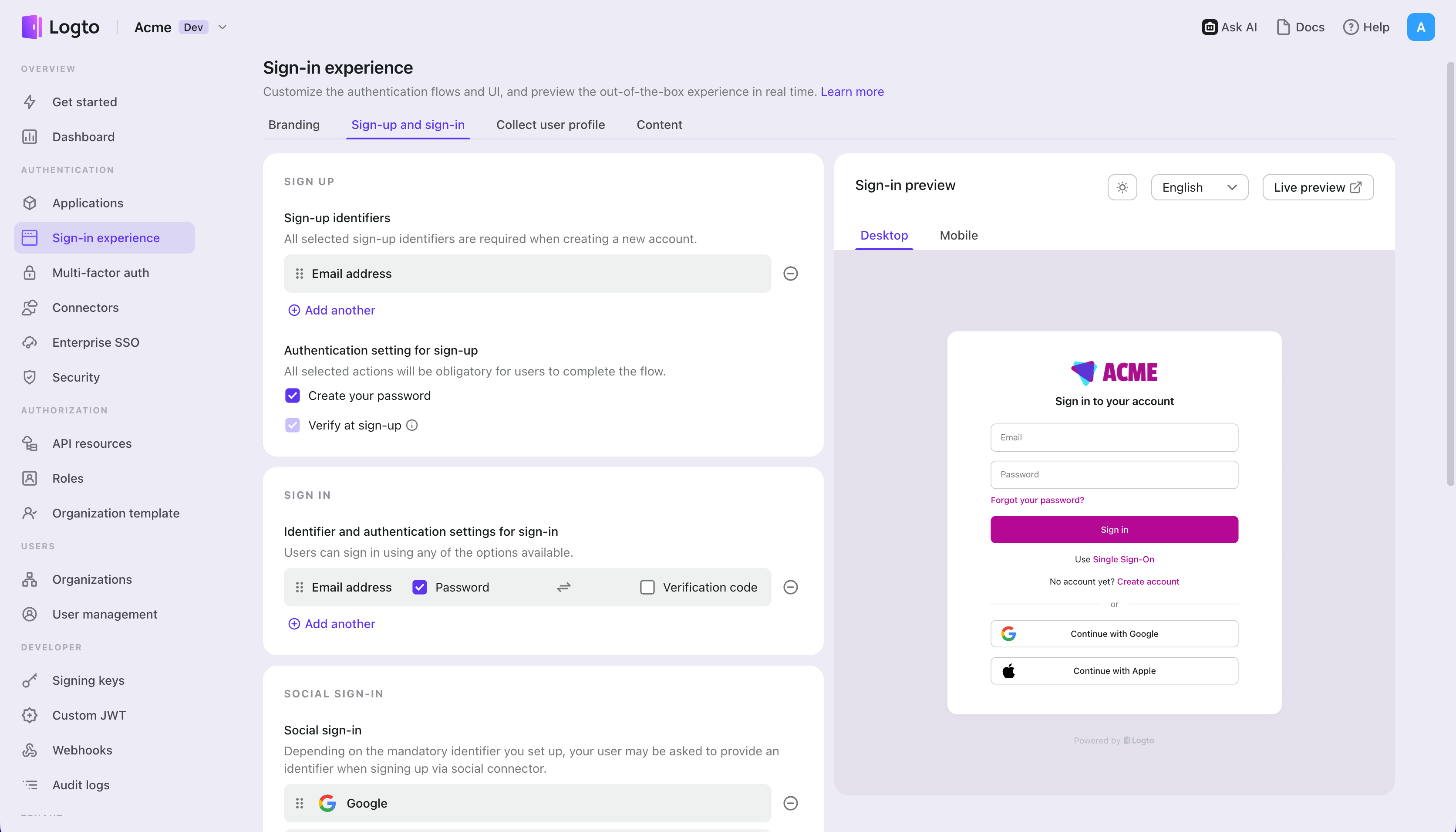Remove the Email address sign-in method
Image resolution: width=1456 pixels, height=832 pixels.
790,588
